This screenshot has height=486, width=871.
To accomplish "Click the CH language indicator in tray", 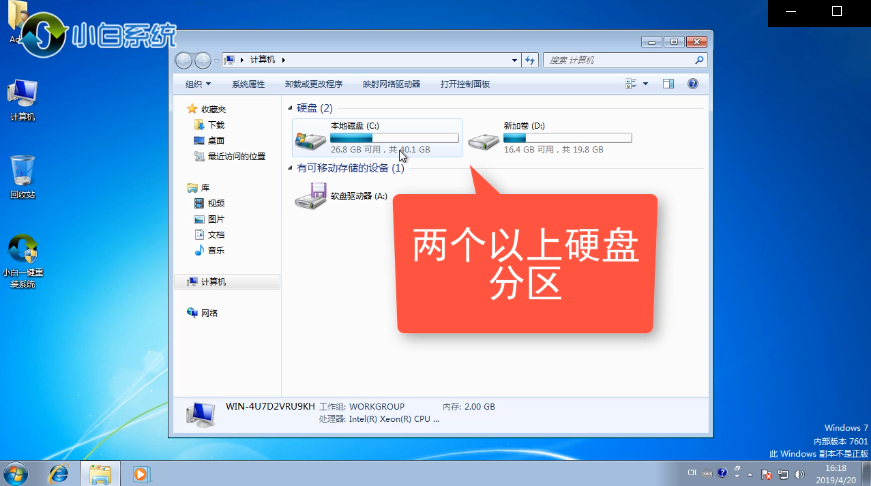I will pyautogui.click(x=692, y=473).
